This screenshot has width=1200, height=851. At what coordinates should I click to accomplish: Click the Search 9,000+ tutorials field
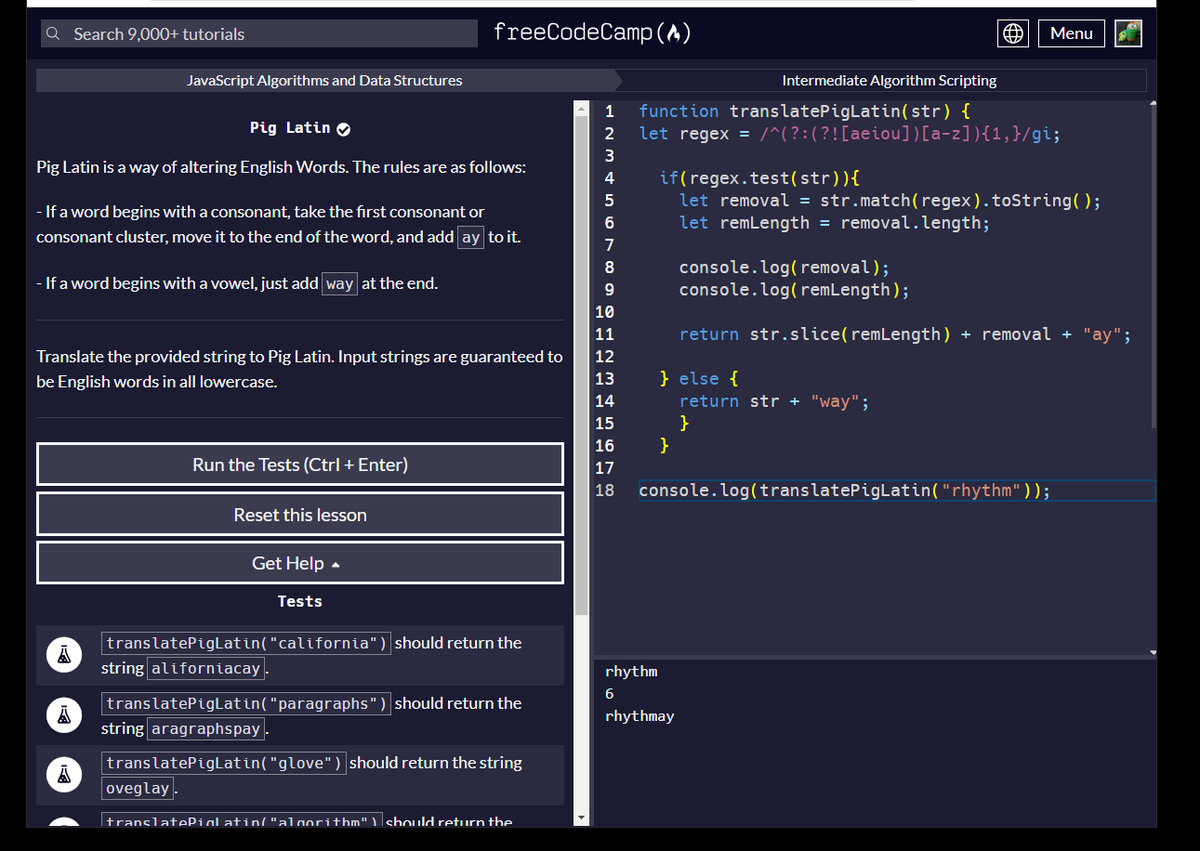tap(260, 34)
